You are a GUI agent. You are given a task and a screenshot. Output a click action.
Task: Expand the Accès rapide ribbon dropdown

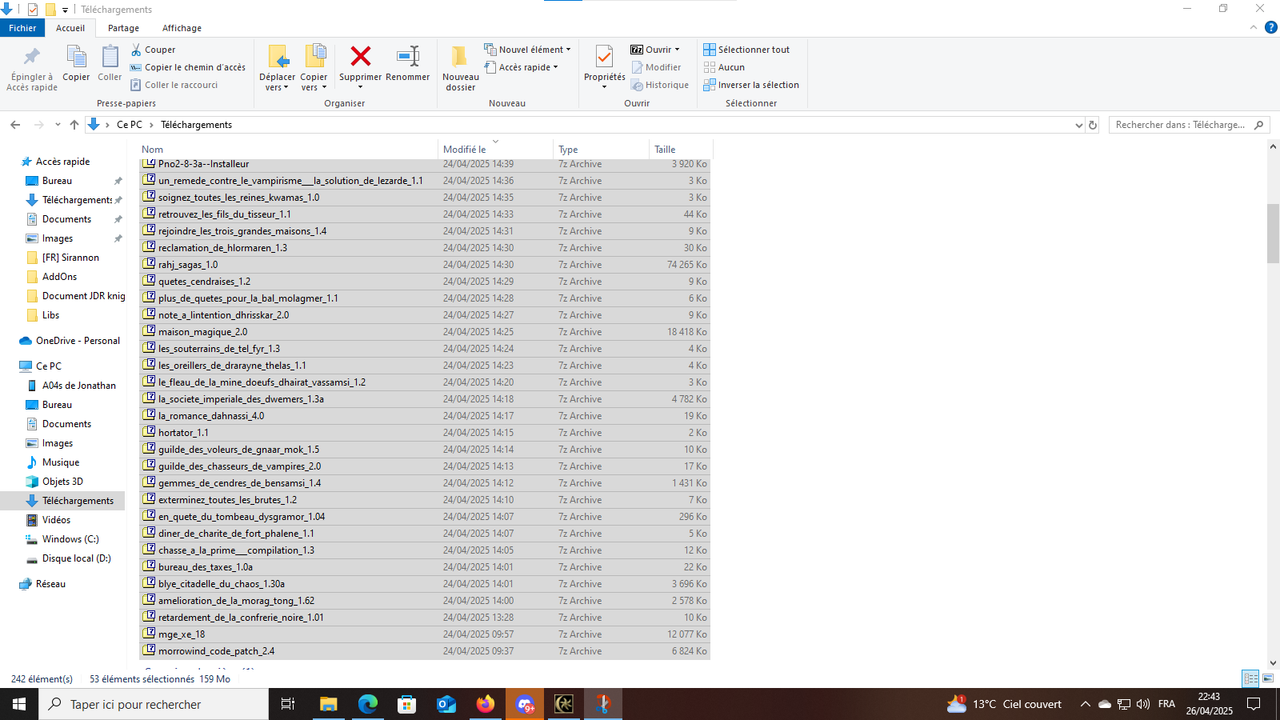(555, 67)
